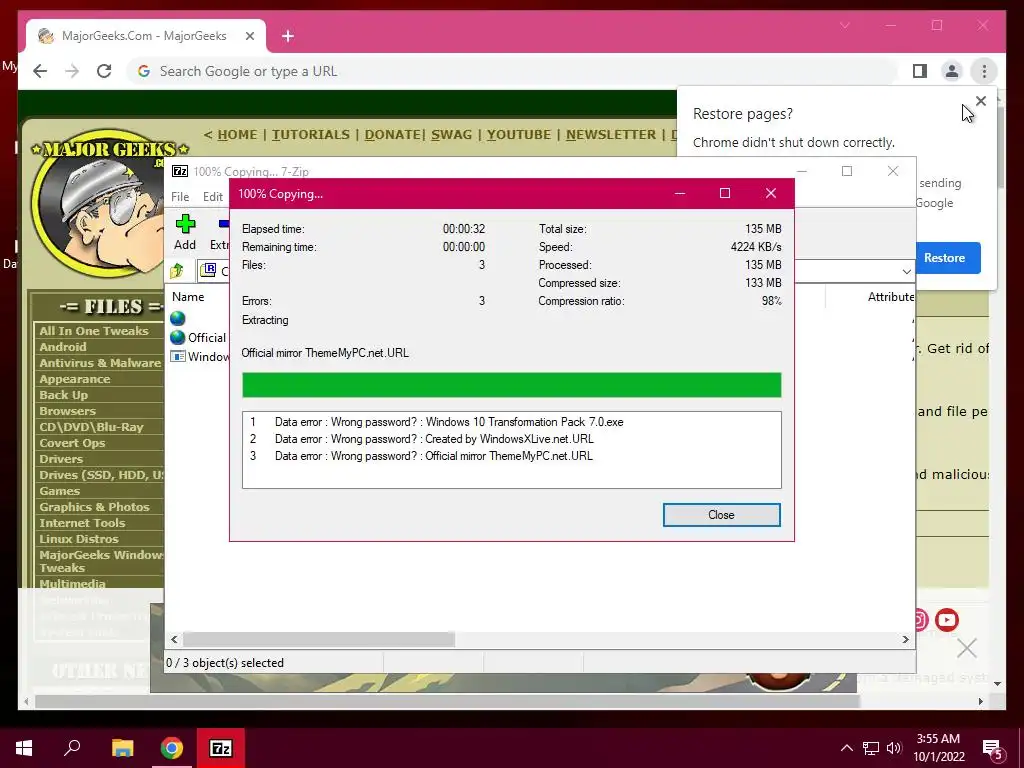This screenshot has width=1024, height=768.
Task: Expand the 7-Zip address path dropdown
Action: tap(906, 271)
